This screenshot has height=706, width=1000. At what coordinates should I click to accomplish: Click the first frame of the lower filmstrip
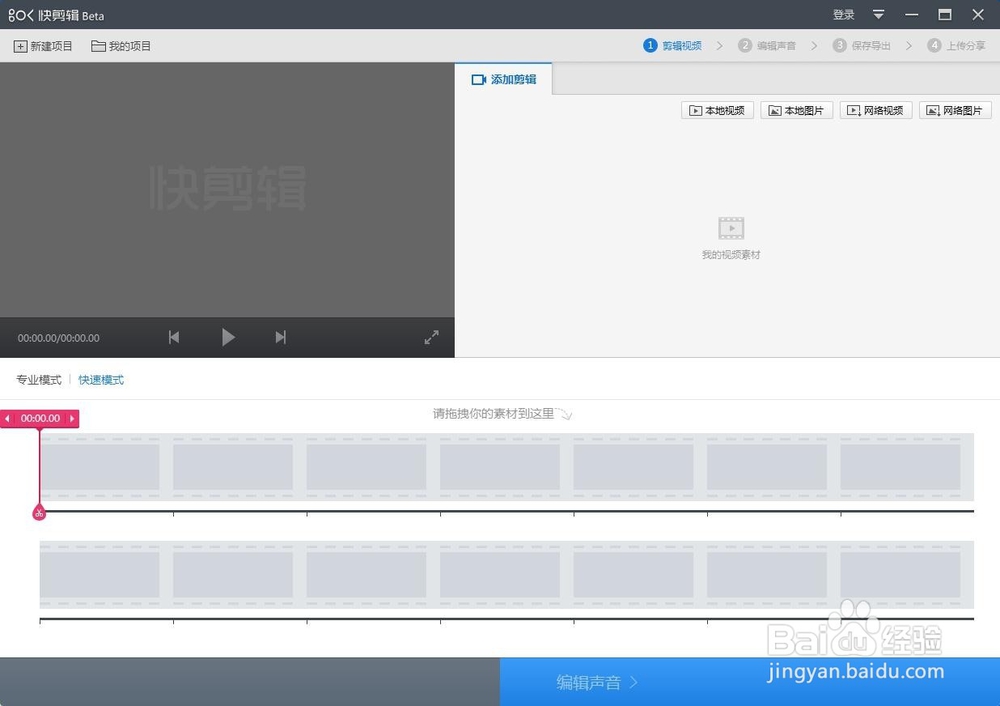click(x=100, y=575)
